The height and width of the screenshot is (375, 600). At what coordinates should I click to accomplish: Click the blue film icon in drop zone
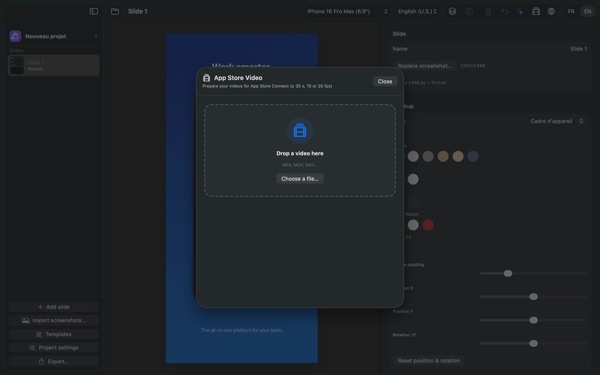pos(300,131)
